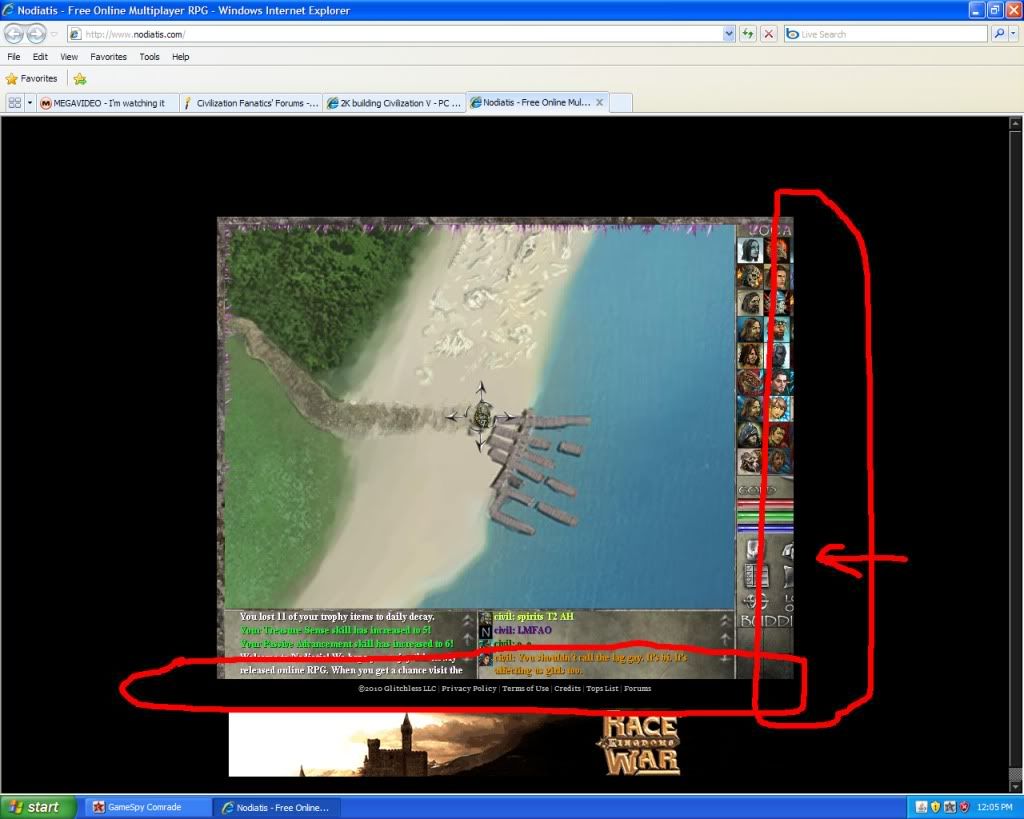Open the Terms of Use link
The image size is (1024, 819).
pos(525,688)
